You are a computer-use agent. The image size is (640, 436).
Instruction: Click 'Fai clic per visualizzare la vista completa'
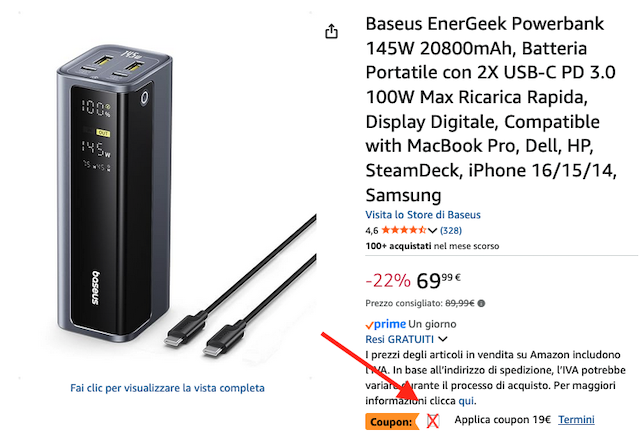(x=167, y=388)
